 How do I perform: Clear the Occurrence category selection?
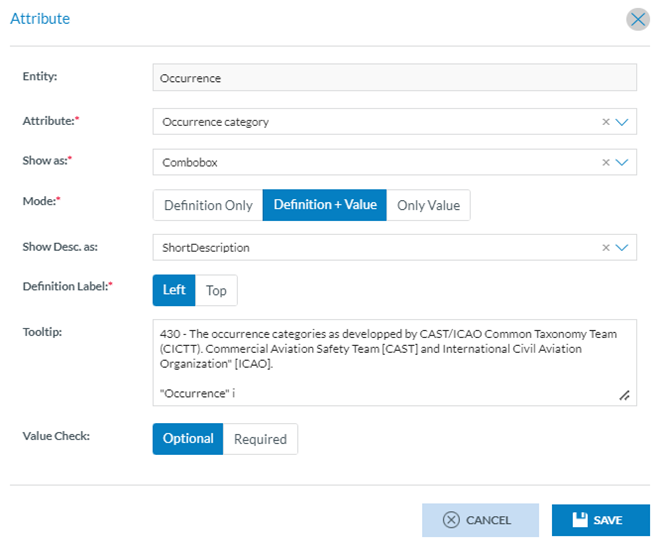pyautogui.click(x=605, y=122)
